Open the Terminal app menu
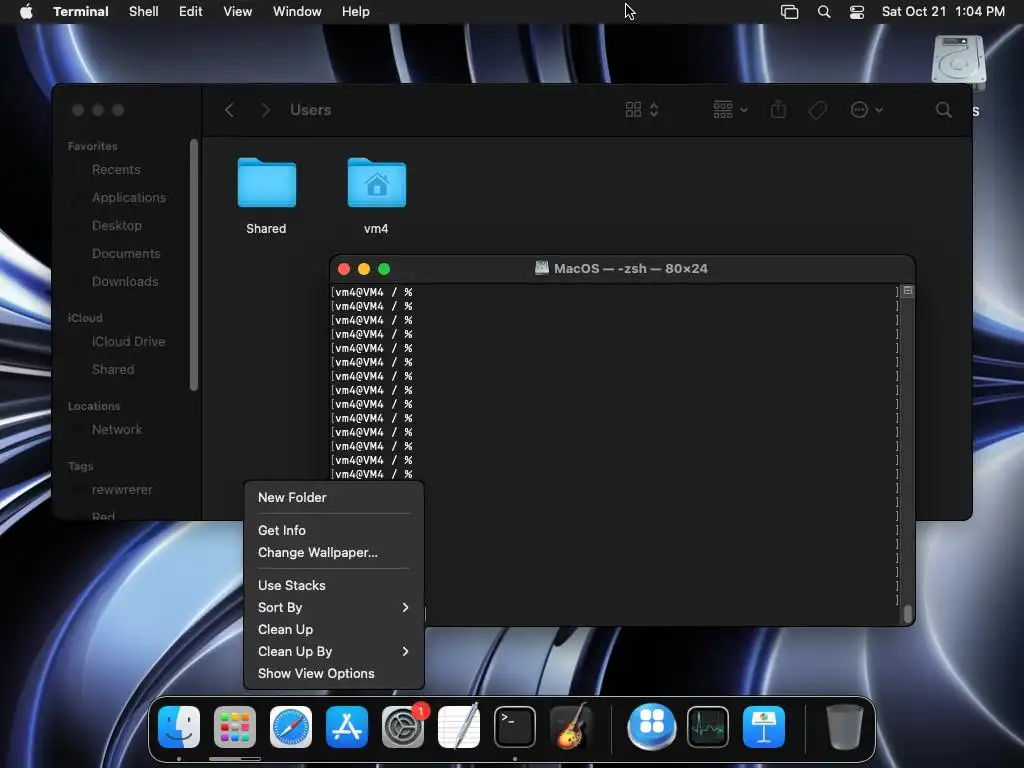This screenshot has width=1024, height=768. [x=81, y=12]
